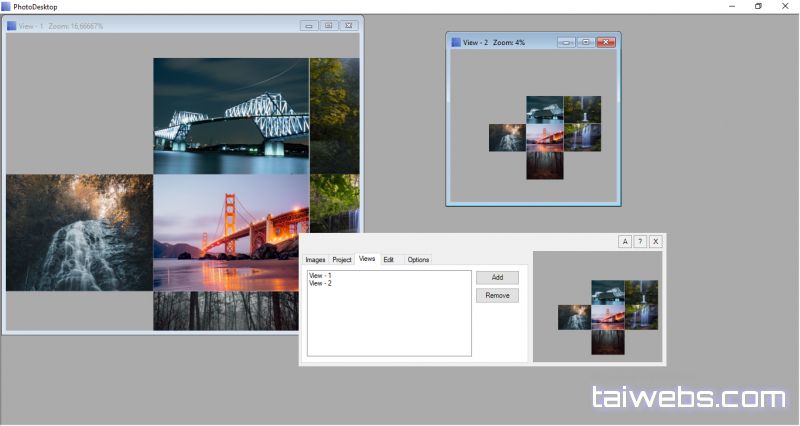Click the View - 2 window icon
Viewport: 800px width, 426px height.
[x=456, y=42]
